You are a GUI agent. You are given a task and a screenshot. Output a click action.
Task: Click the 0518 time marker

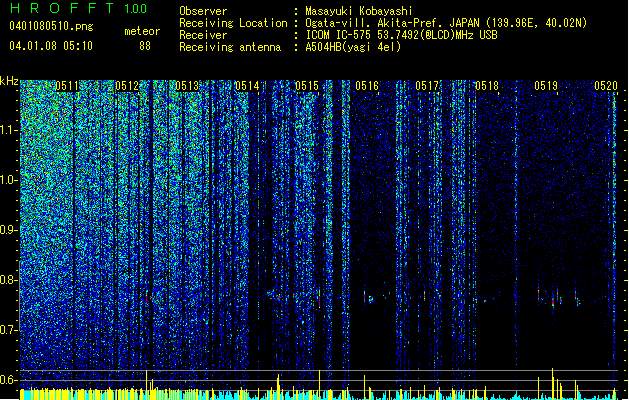click(x=487, y=86)
